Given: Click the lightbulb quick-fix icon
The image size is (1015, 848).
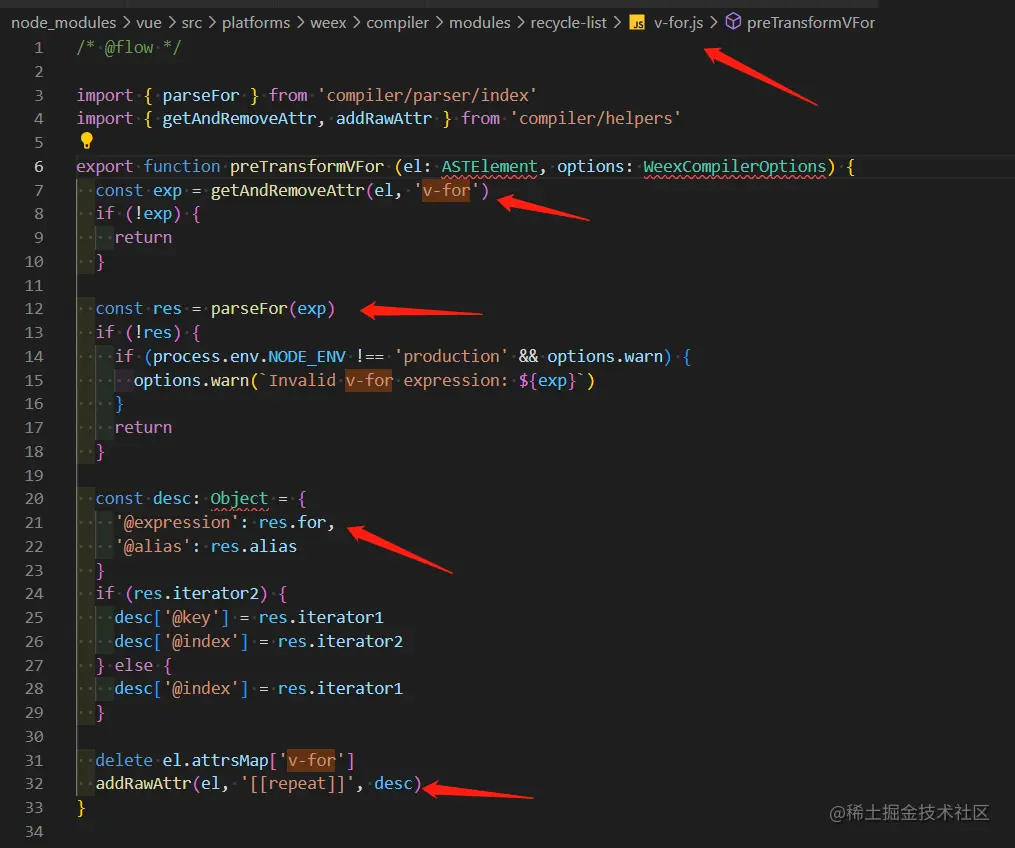Looking at the screenshot, I should 86,140.
